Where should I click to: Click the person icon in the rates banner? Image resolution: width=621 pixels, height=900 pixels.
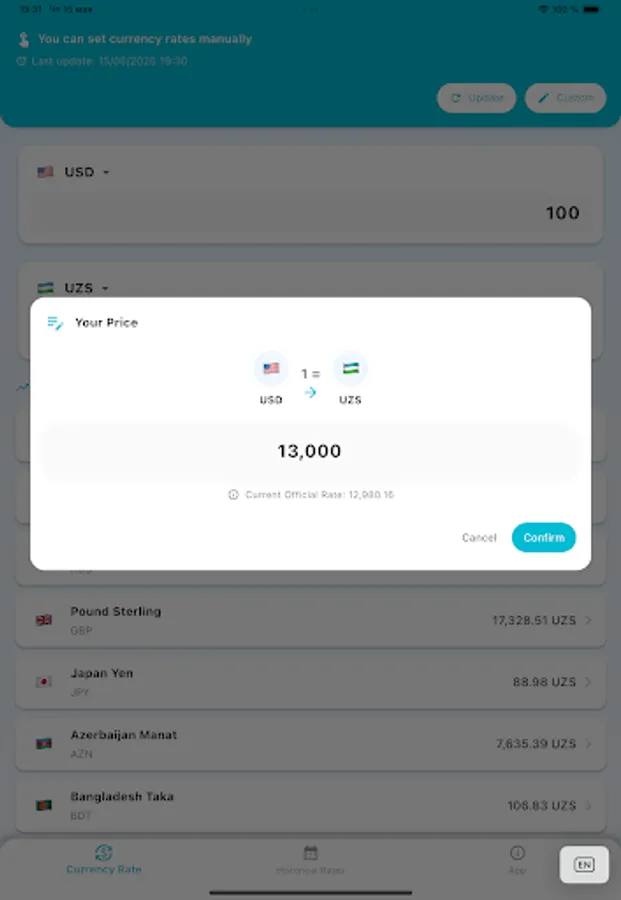(23, 37)
